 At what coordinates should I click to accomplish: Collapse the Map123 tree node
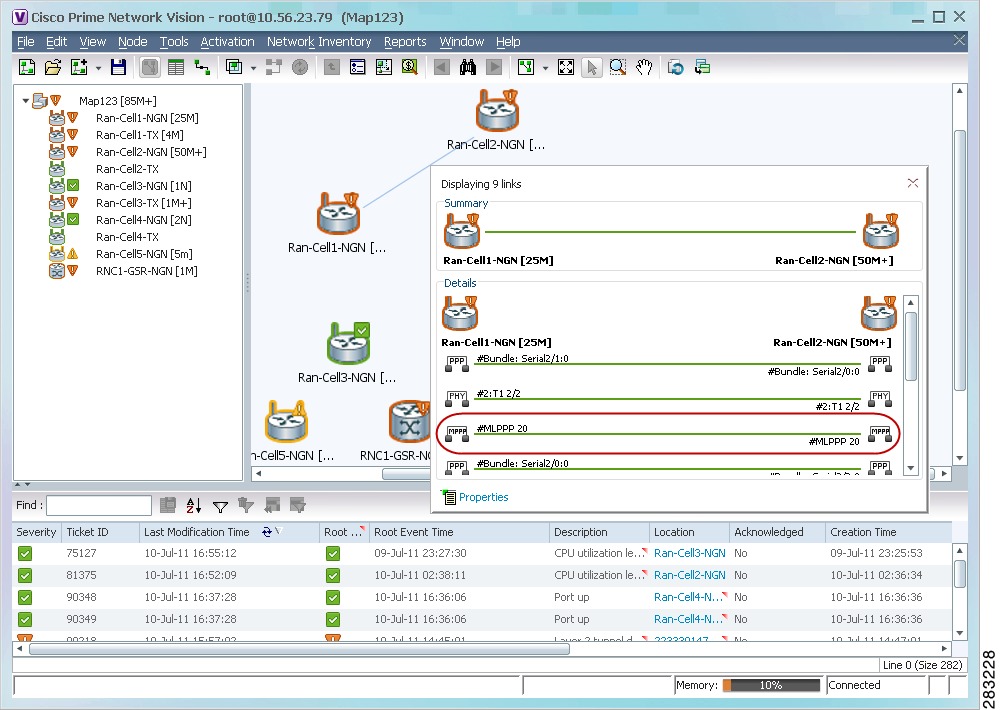coord(26,101)
